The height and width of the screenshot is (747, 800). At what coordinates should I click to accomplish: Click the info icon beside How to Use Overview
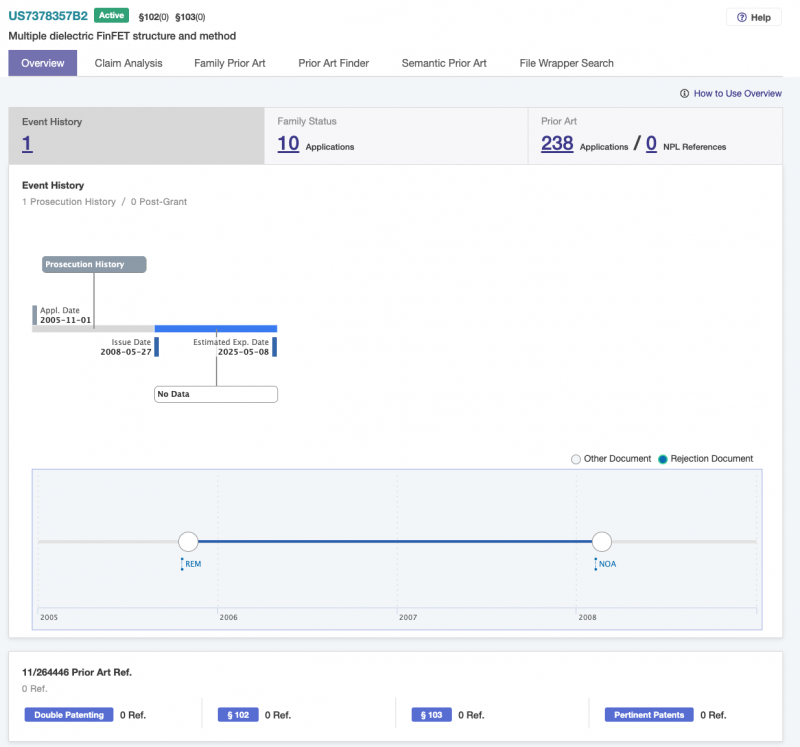[684, 93]
